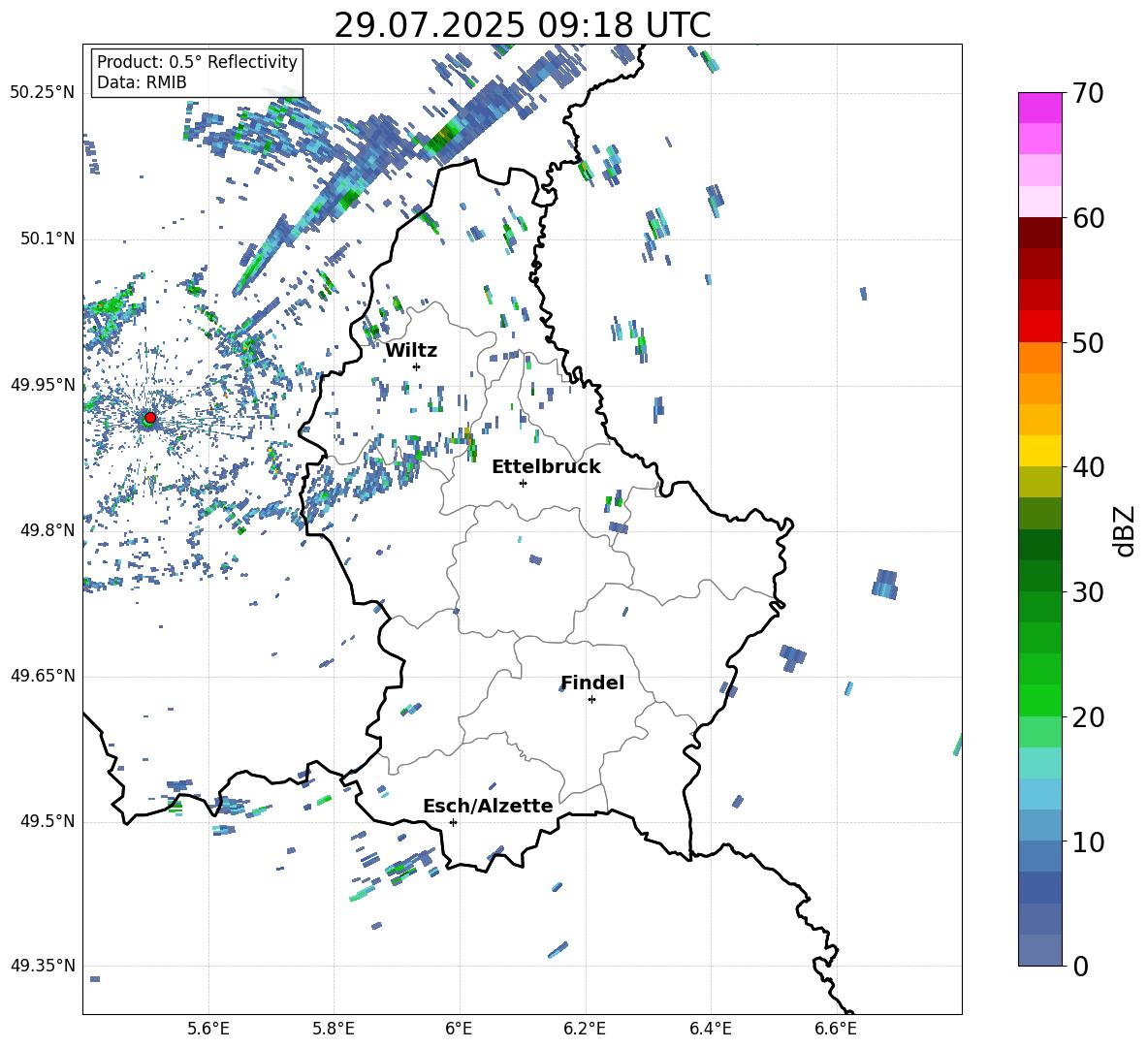1148x1048 pixels.
Task: Click the orange colorbar segment just above 50
Action: [x=1040, y=358]
